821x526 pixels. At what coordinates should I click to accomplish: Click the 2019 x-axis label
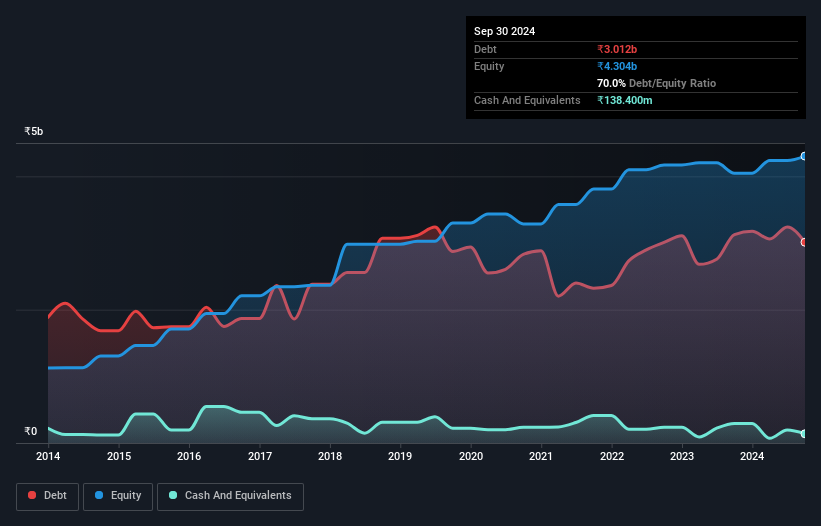400,456
